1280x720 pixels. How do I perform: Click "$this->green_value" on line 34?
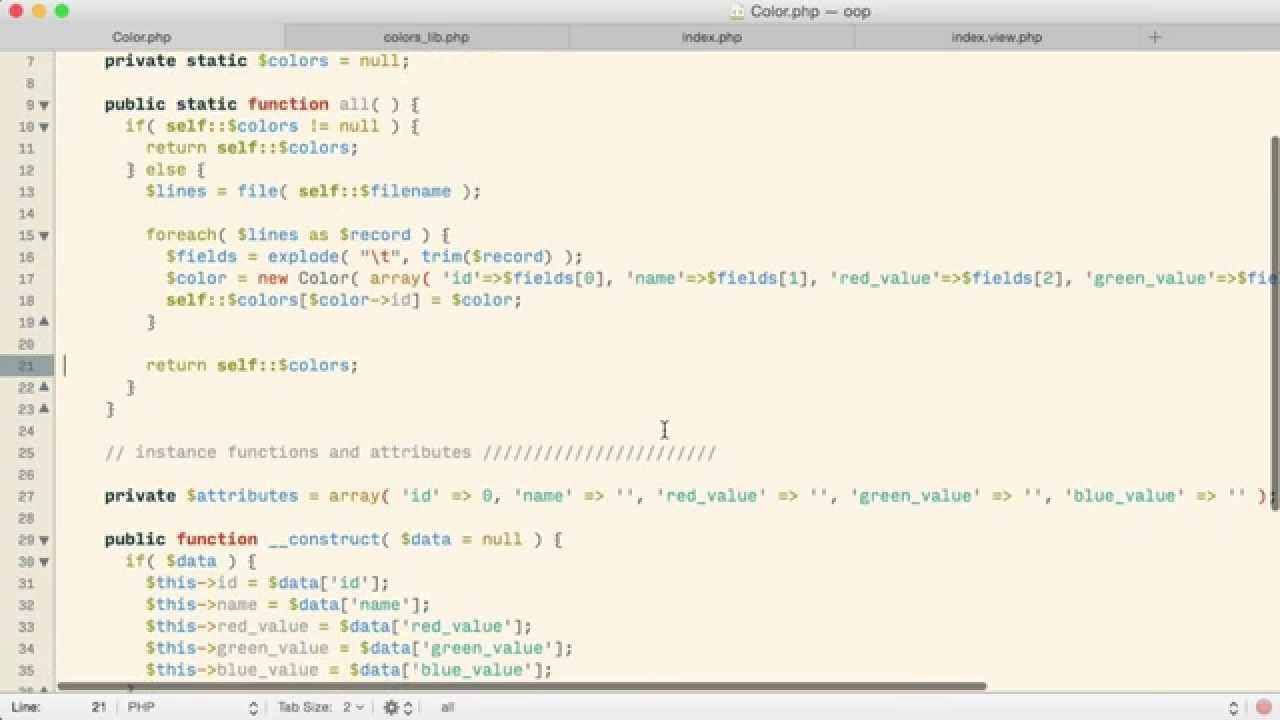pos(237,648)
